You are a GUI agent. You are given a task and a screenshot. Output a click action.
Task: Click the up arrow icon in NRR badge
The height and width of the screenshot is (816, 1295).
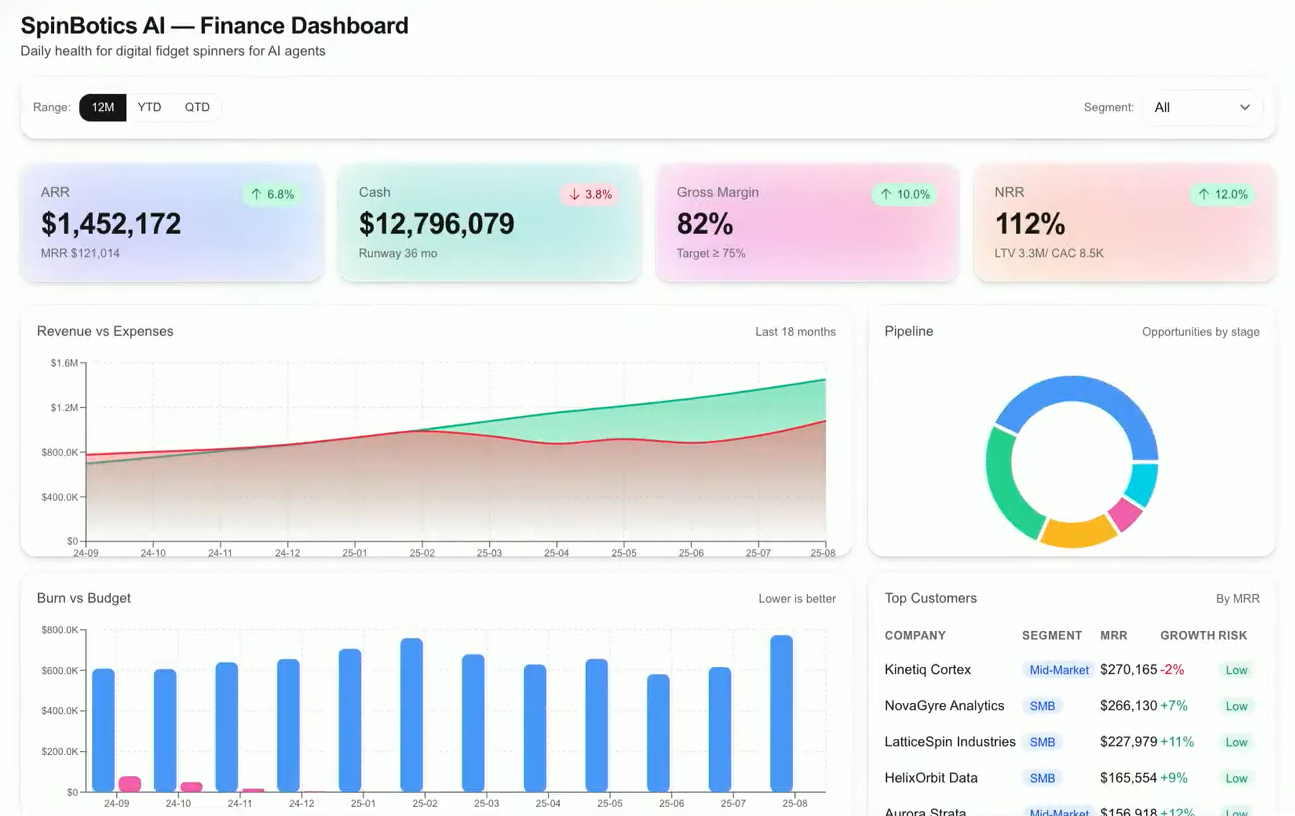(x=1204, y=194)
